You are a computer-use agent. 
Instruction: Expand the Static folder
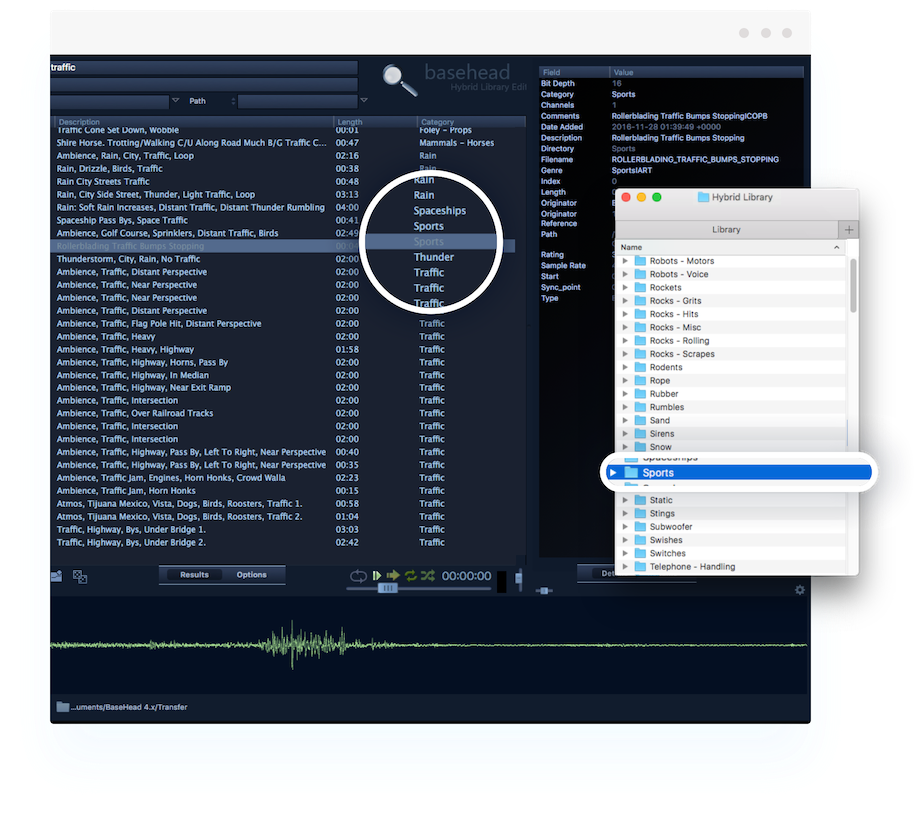click(625, 500)
